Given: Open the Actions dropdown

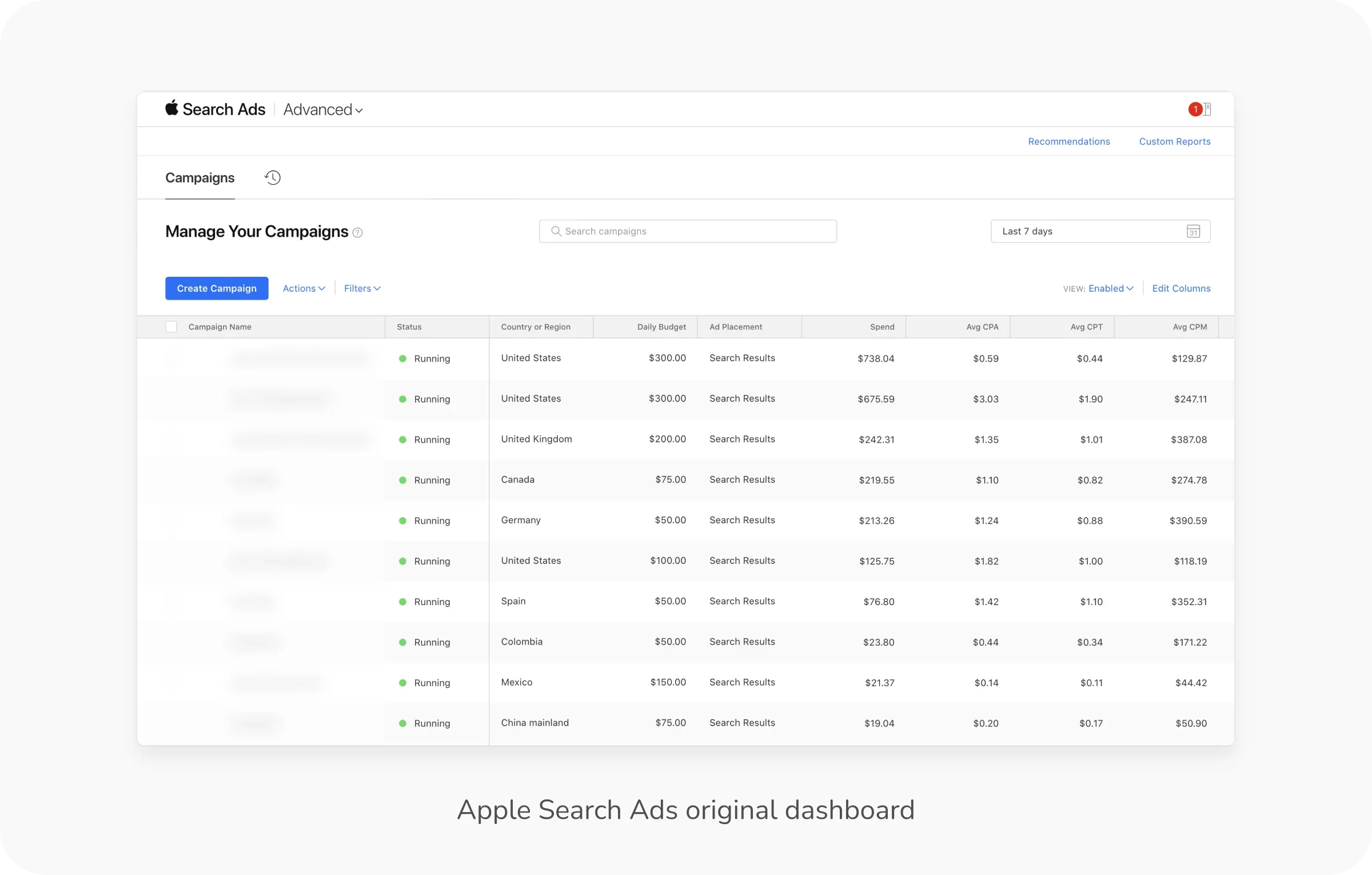Looking at the screenshot, I should (304, 288).
